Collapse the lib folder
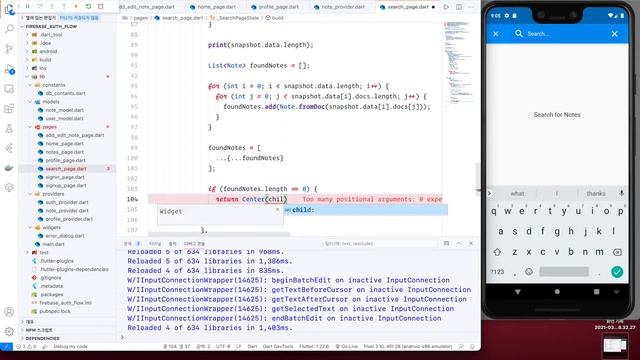640x360 pixels. [x=42, y=76]
